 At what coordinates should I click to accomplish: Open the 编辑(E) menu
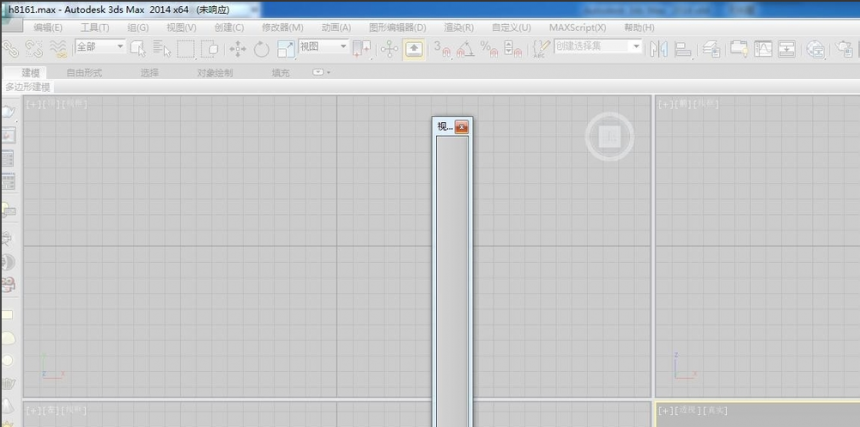pyautogui.click(x=48, y=27)
